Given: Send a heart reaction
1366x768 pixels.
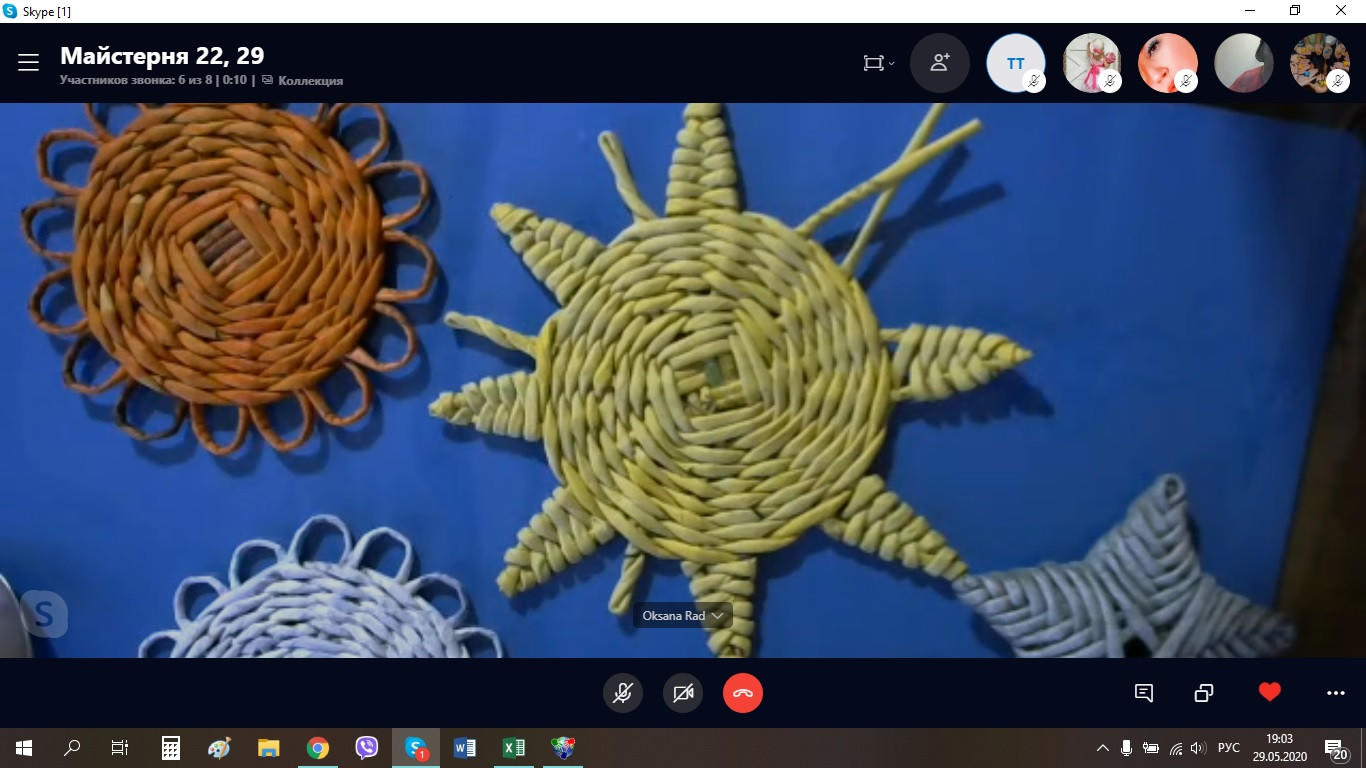Looking at the screenshot, I should (x=1270, y=692).
